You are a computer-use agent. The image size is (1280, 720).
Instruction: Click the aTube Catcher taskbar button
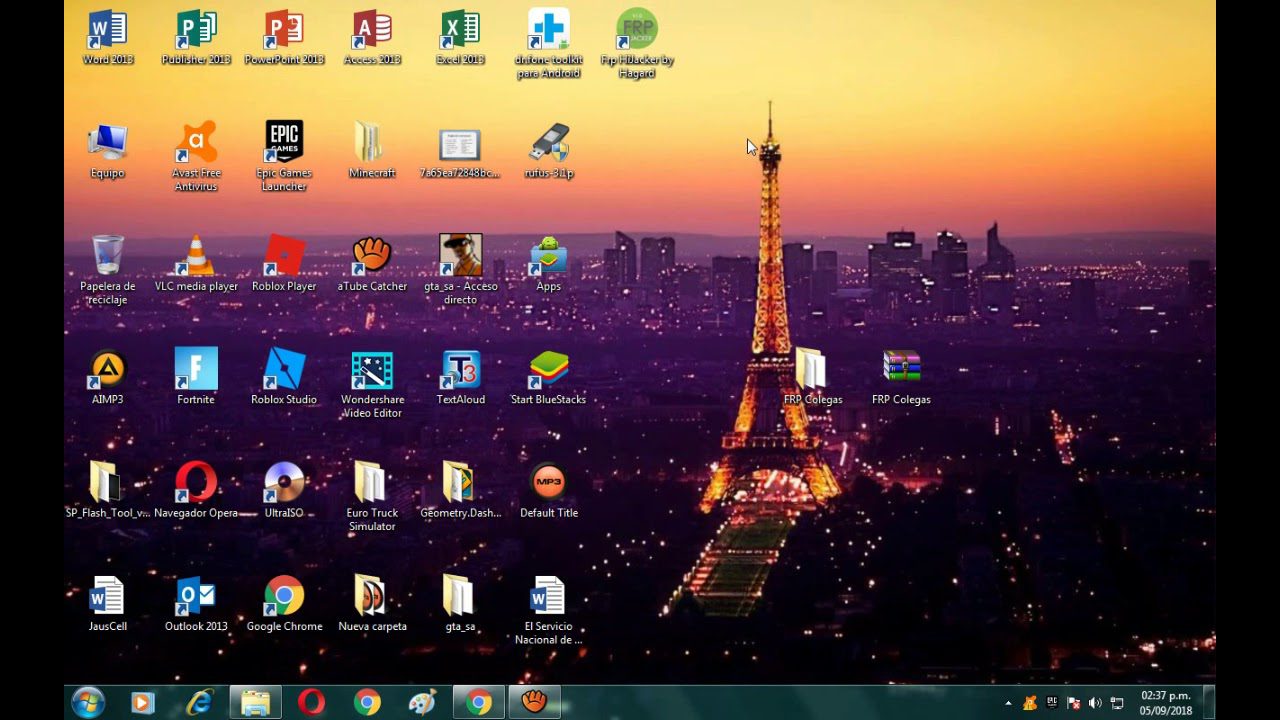pyautogui.click(x=535, y=702)
